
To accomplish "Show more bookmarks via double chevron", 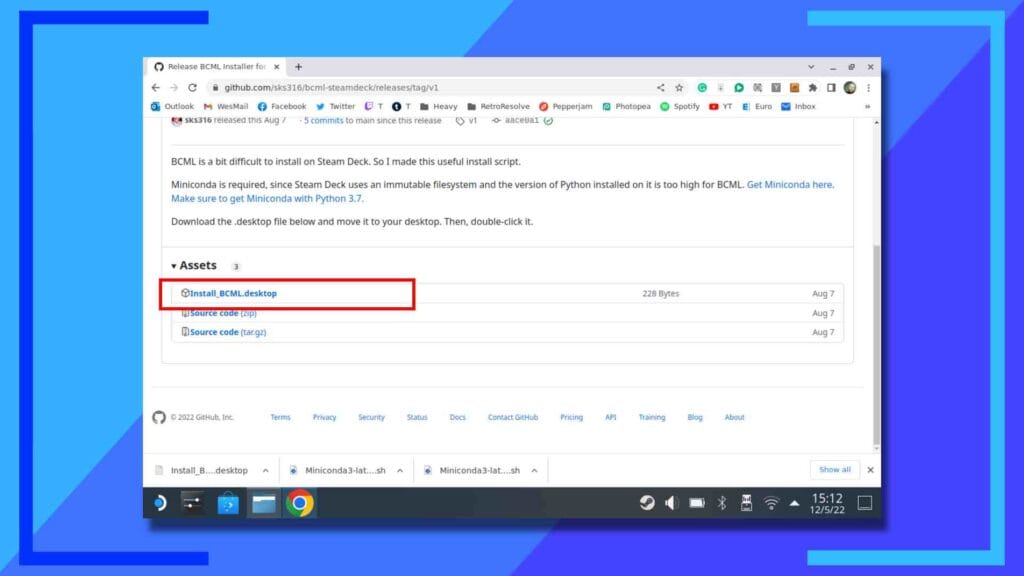I will click(x=867, y=106).
